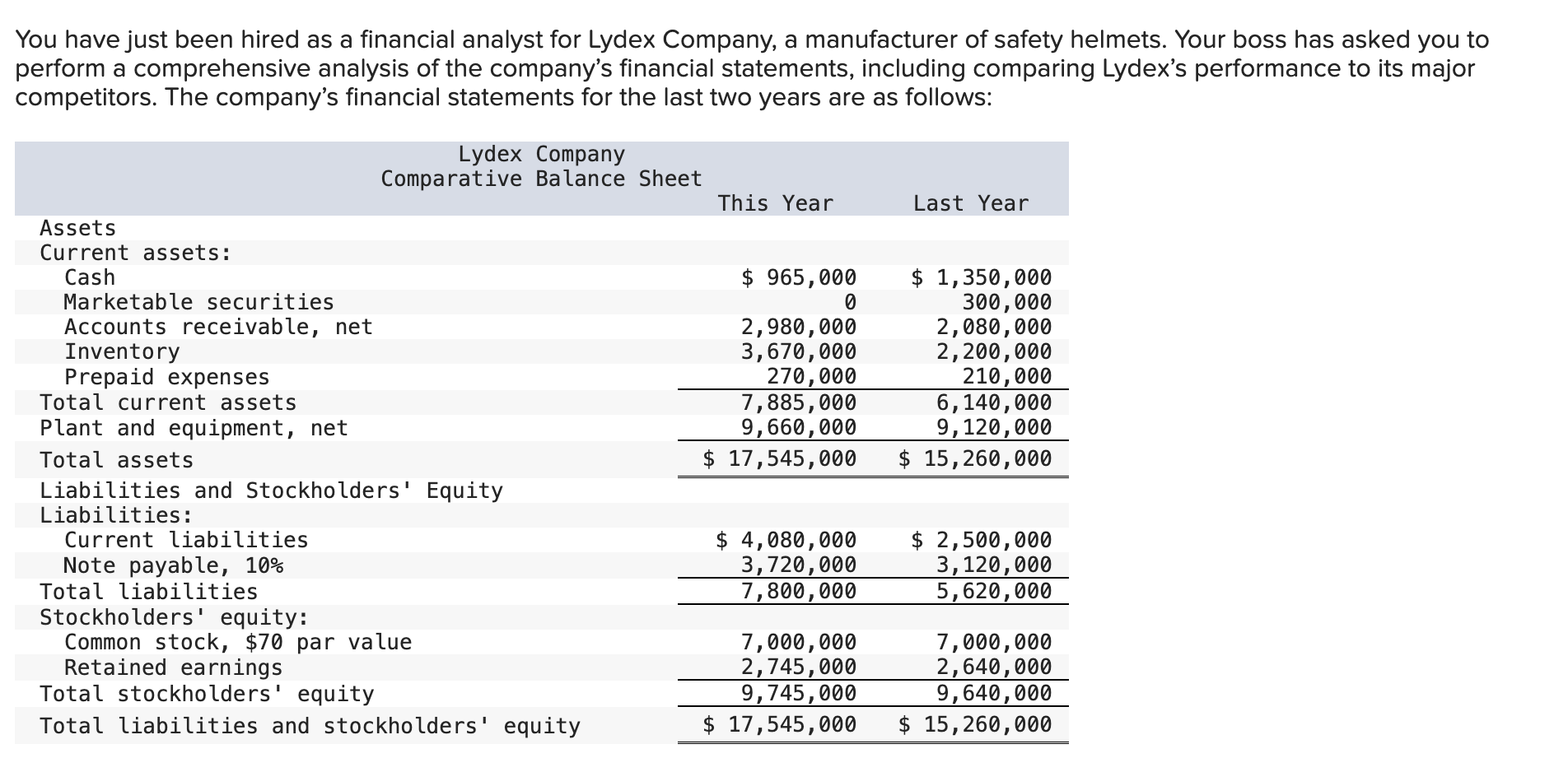Click the 'Retained earnings' row label
The image size is (1568, 772).
pos(173,667)
